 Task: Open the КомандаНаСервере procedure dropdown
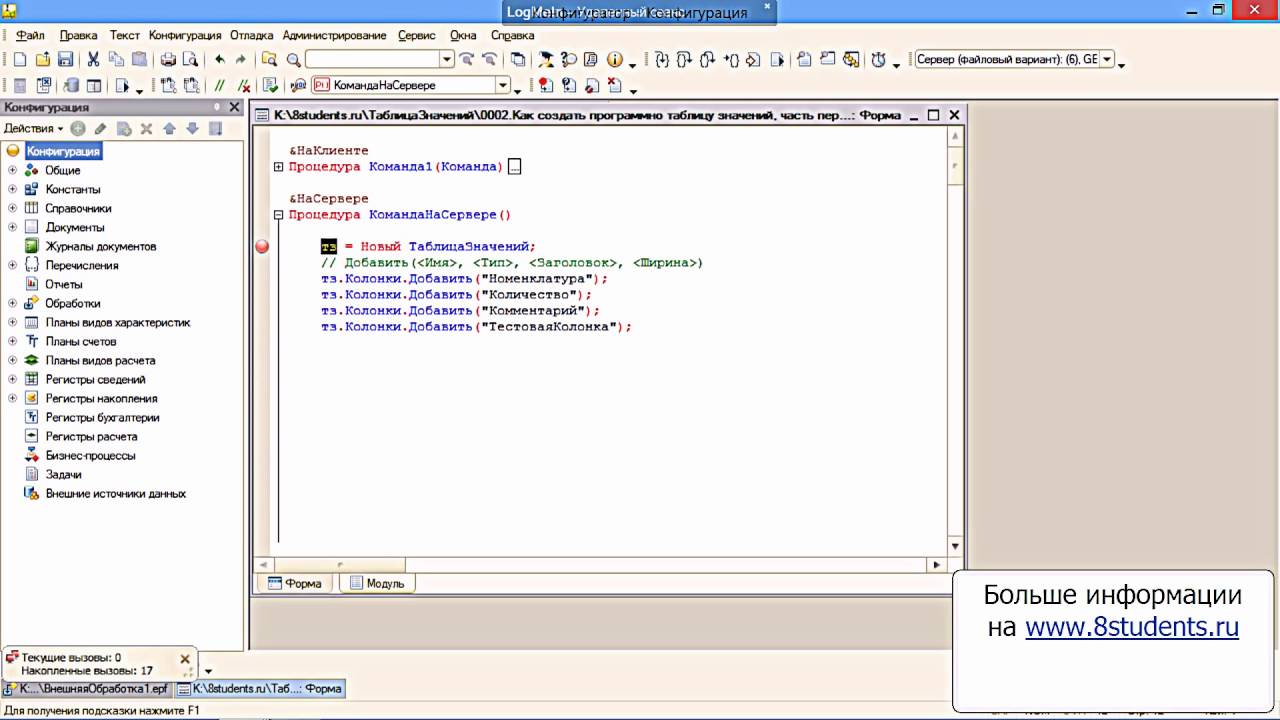(503, 86)
